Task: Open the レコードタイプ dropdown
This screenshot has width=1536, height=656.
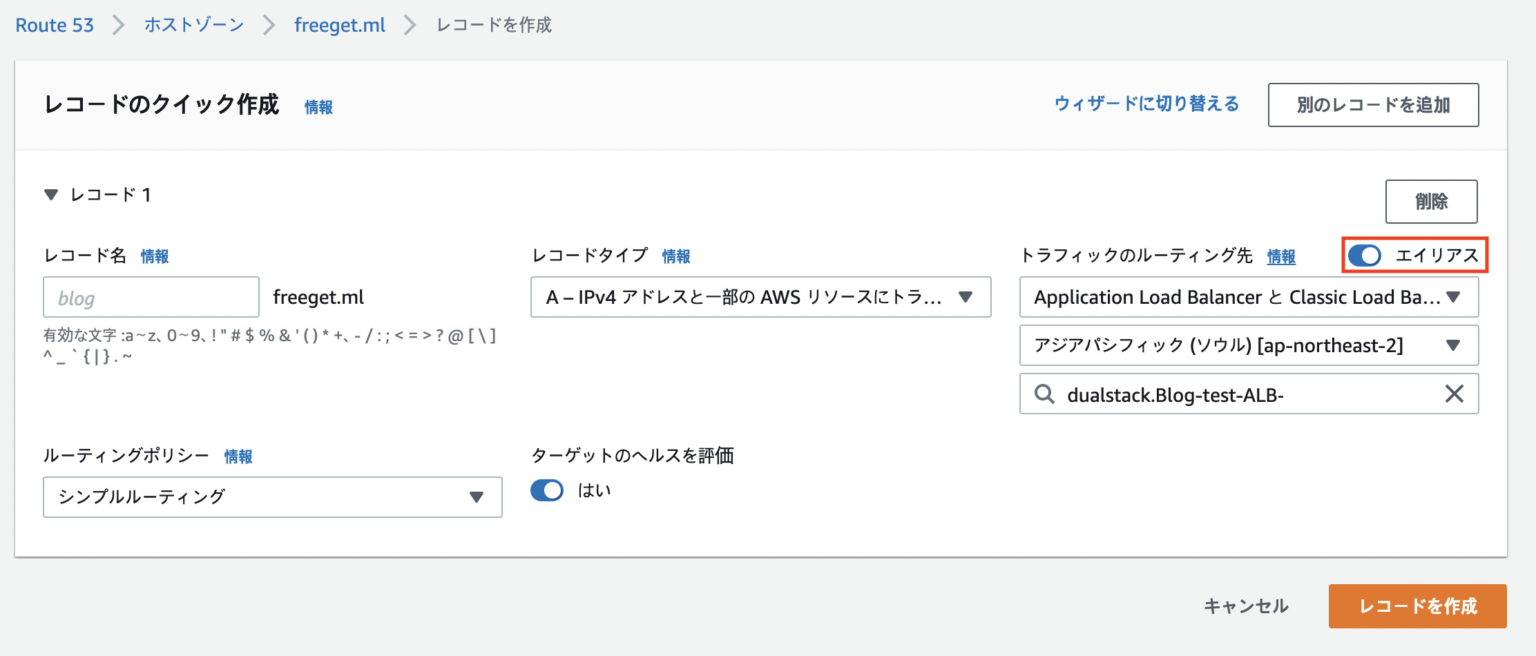Action: pyautogui.click(x=761, y=297)
